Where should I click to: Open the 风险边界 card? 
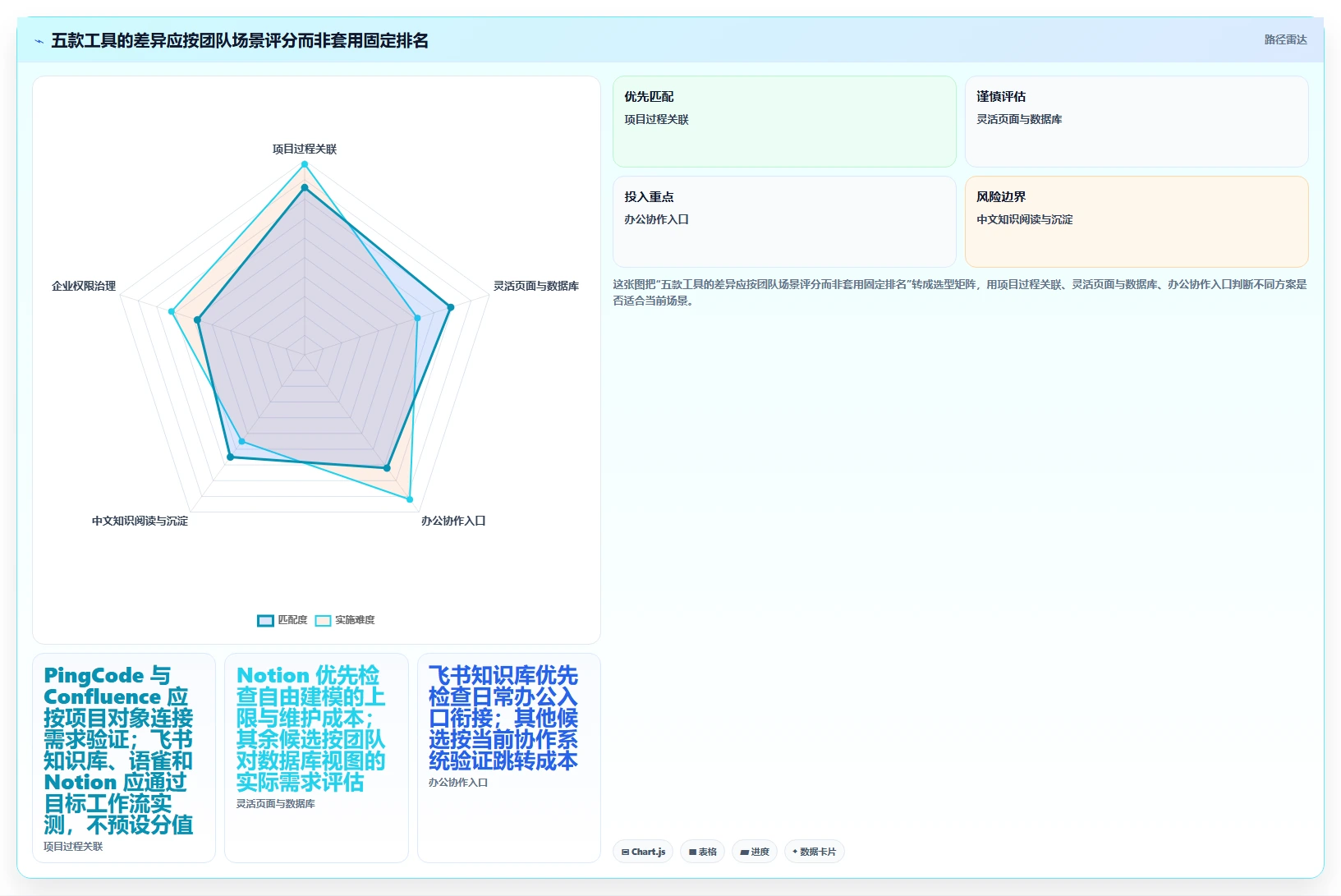tap(1137, 222)
